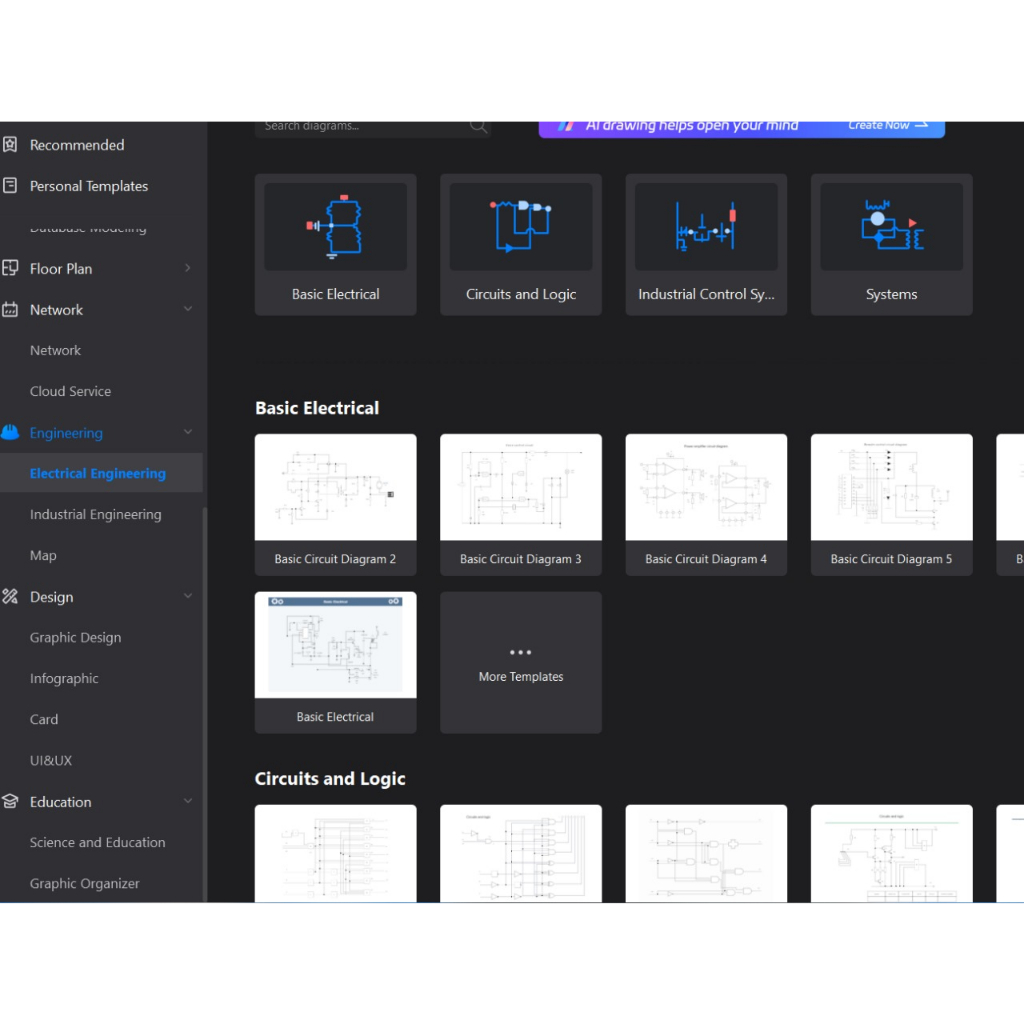Click the search magnifier icon
Viewport: 1024px width, 1024px height.
click(x=478, y=127)
